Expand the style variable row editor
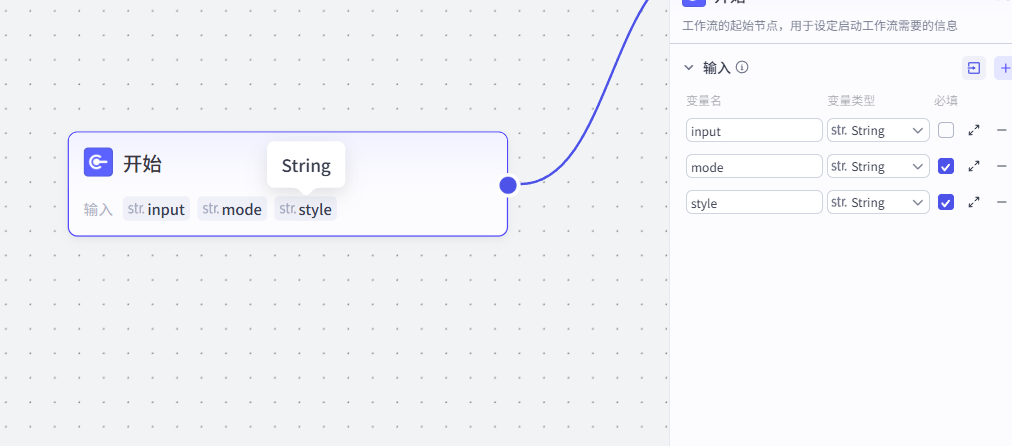Viewport: 1012px width, 446px height. tap(973, 202)
